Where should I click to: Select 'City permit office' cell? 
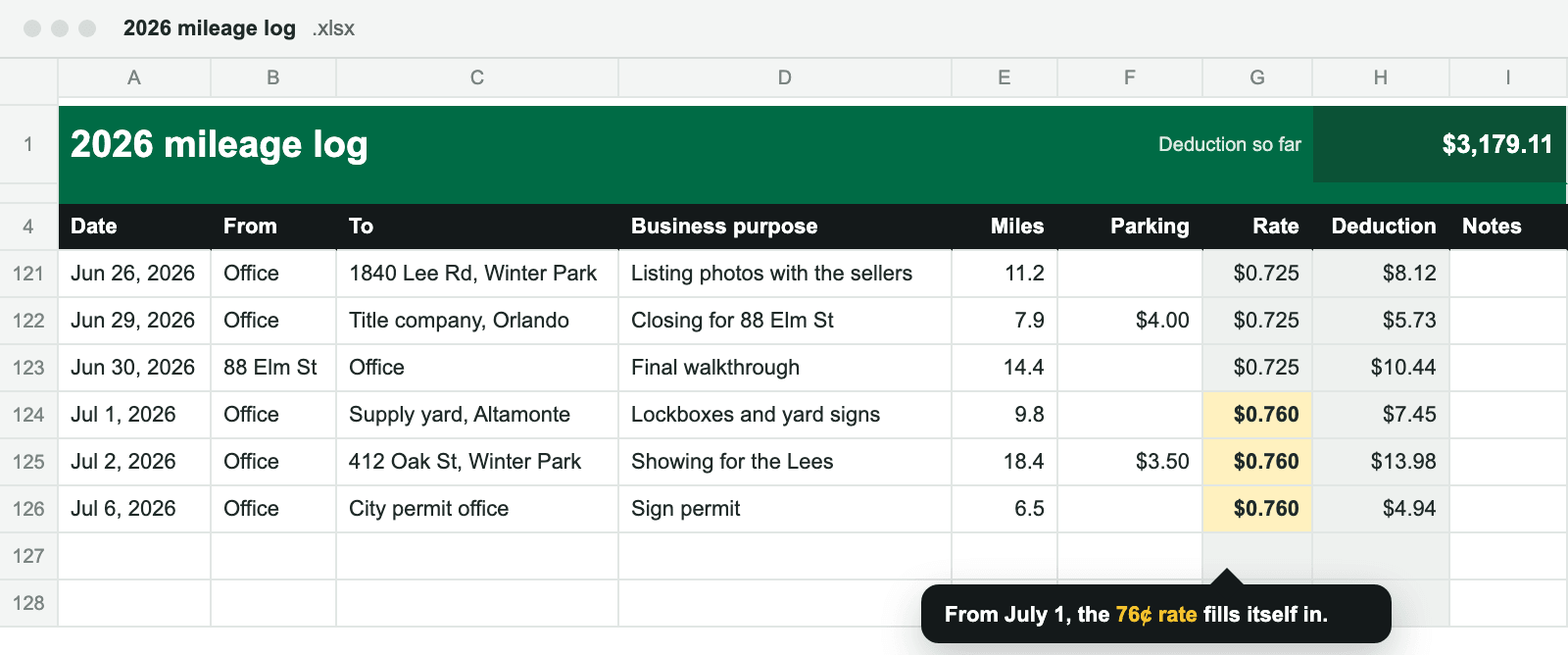coord(477,509)
